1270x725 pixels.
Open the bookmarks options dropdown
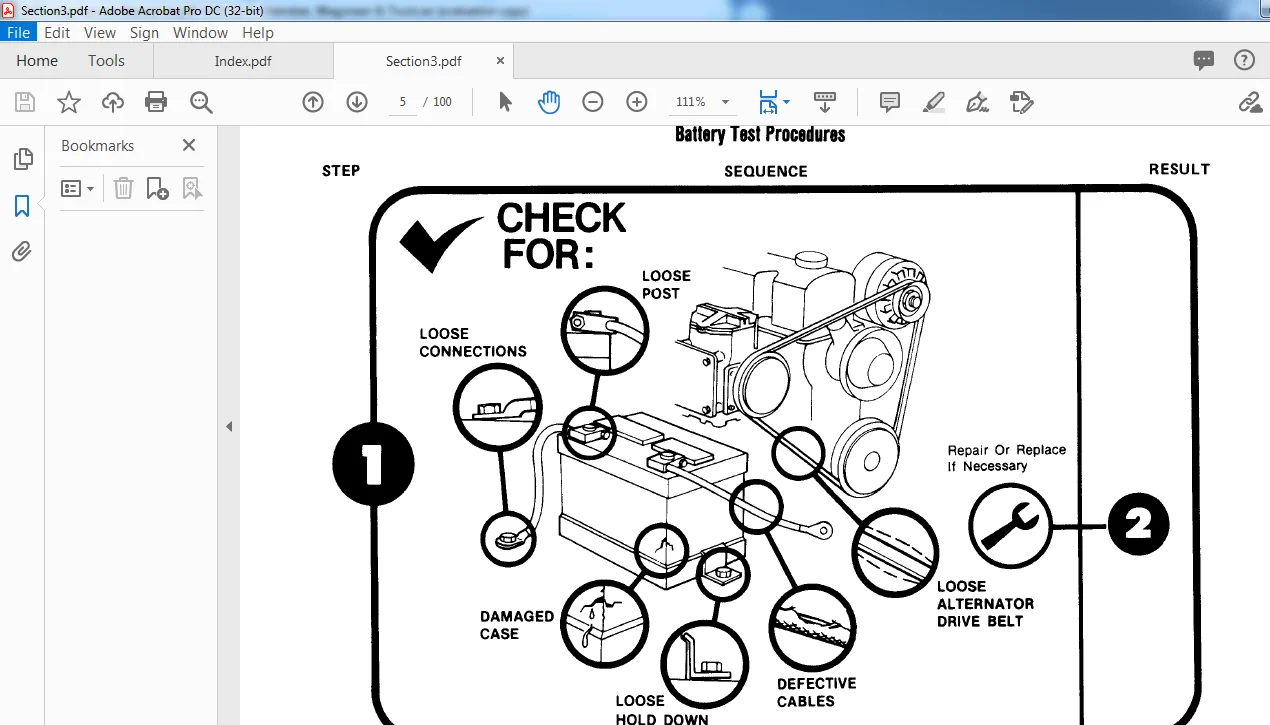78,188
